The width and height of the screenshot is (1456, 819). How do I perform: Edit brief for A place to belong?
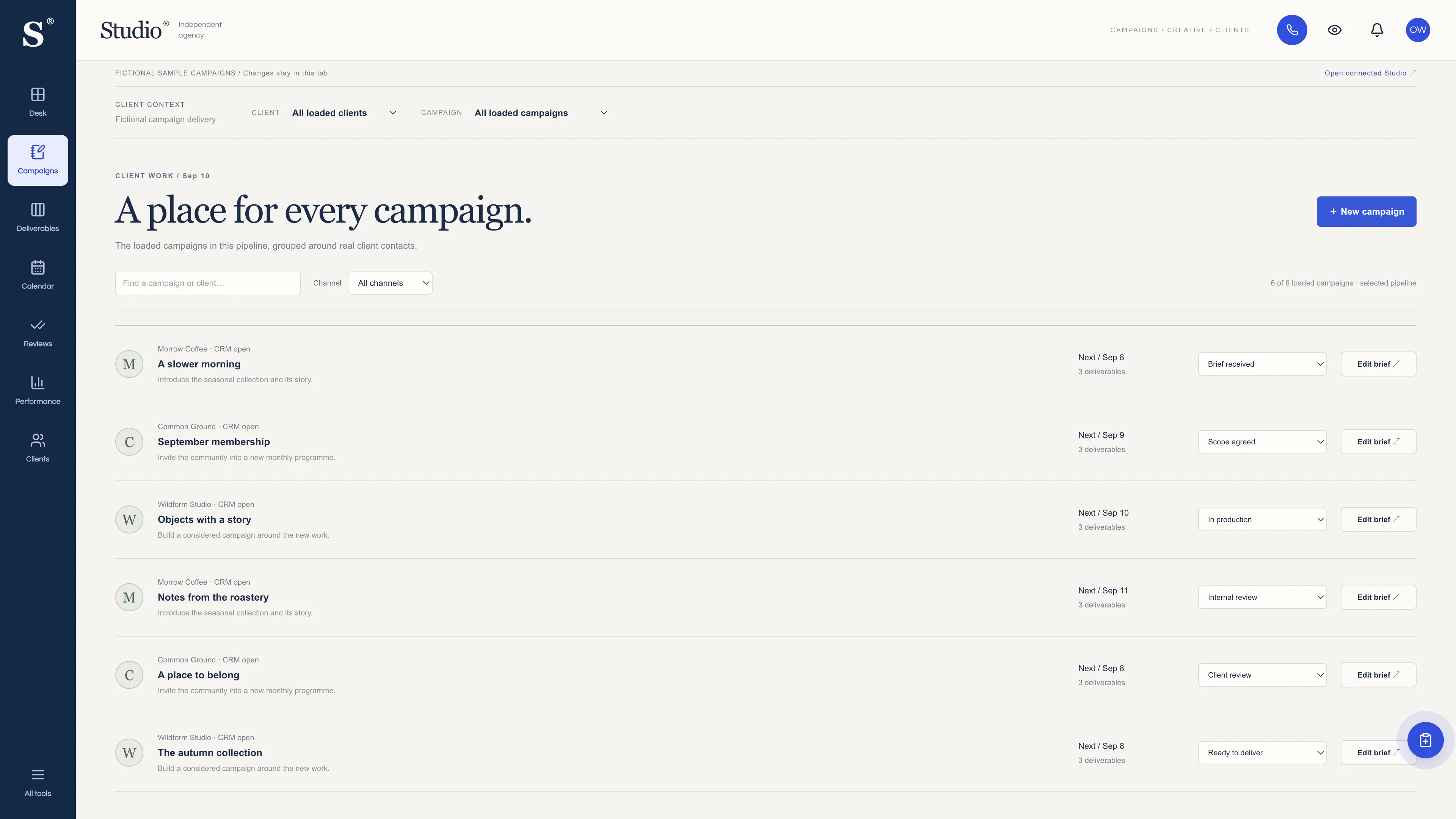click(x=1378, y=675)
